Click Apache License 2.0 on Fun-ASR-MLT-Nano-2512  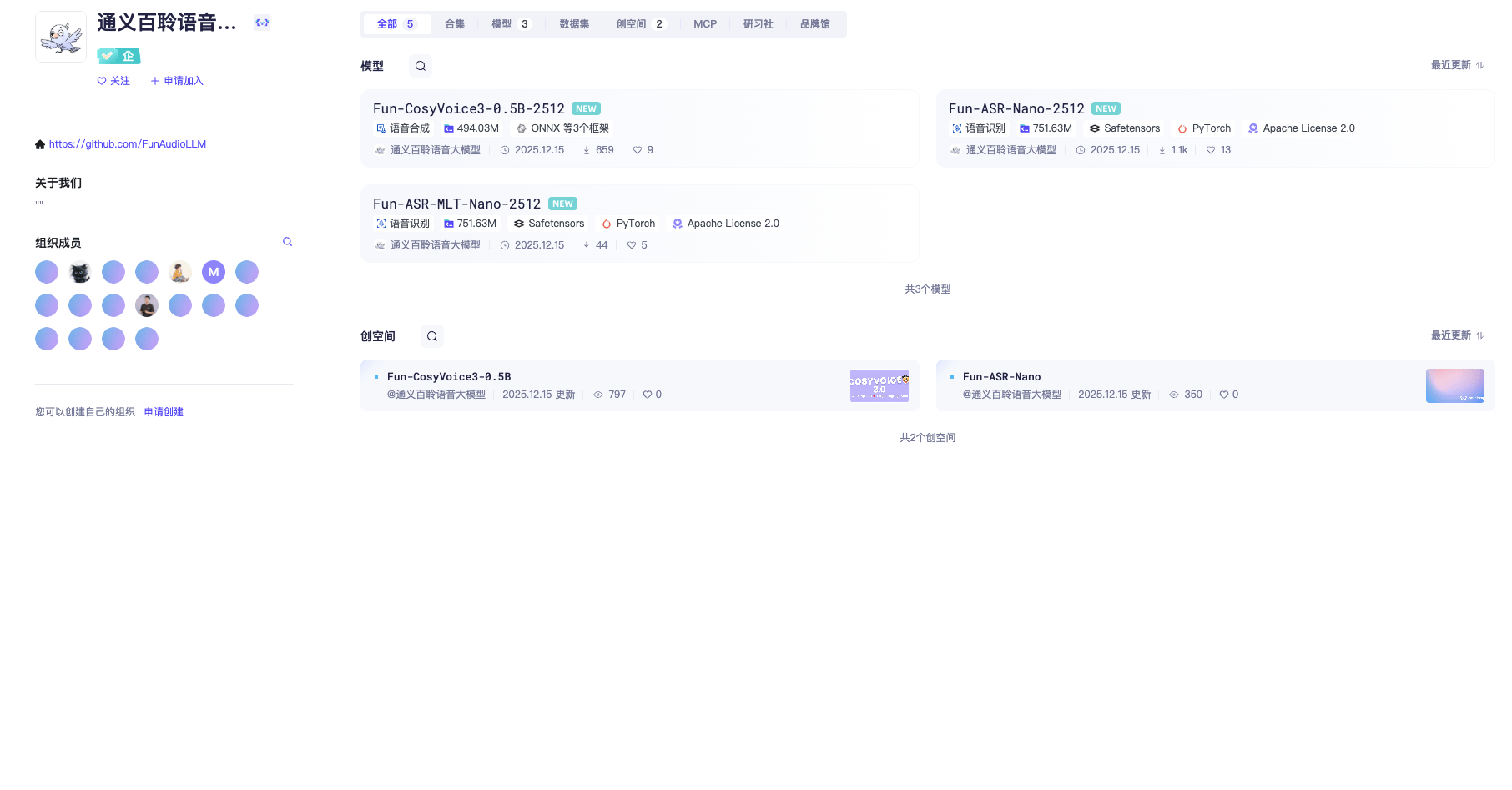click(x=725, y=224)
